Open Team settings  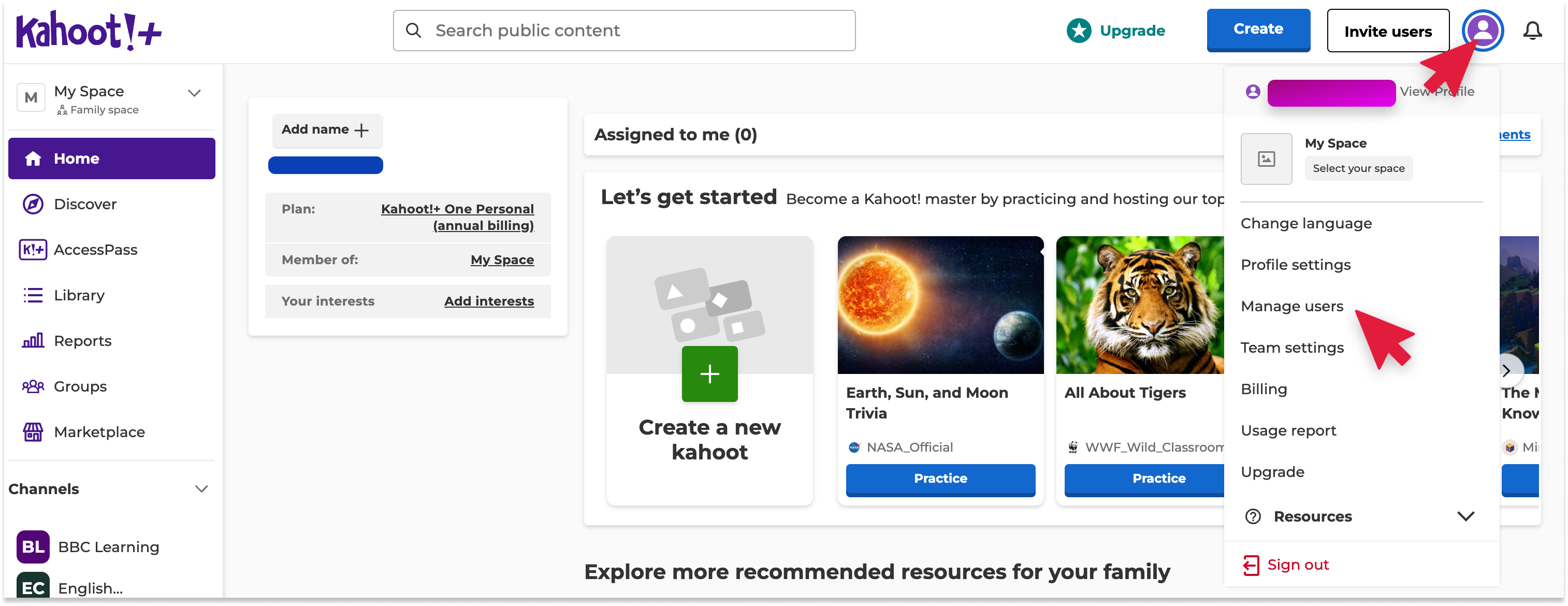(1291, 348)
